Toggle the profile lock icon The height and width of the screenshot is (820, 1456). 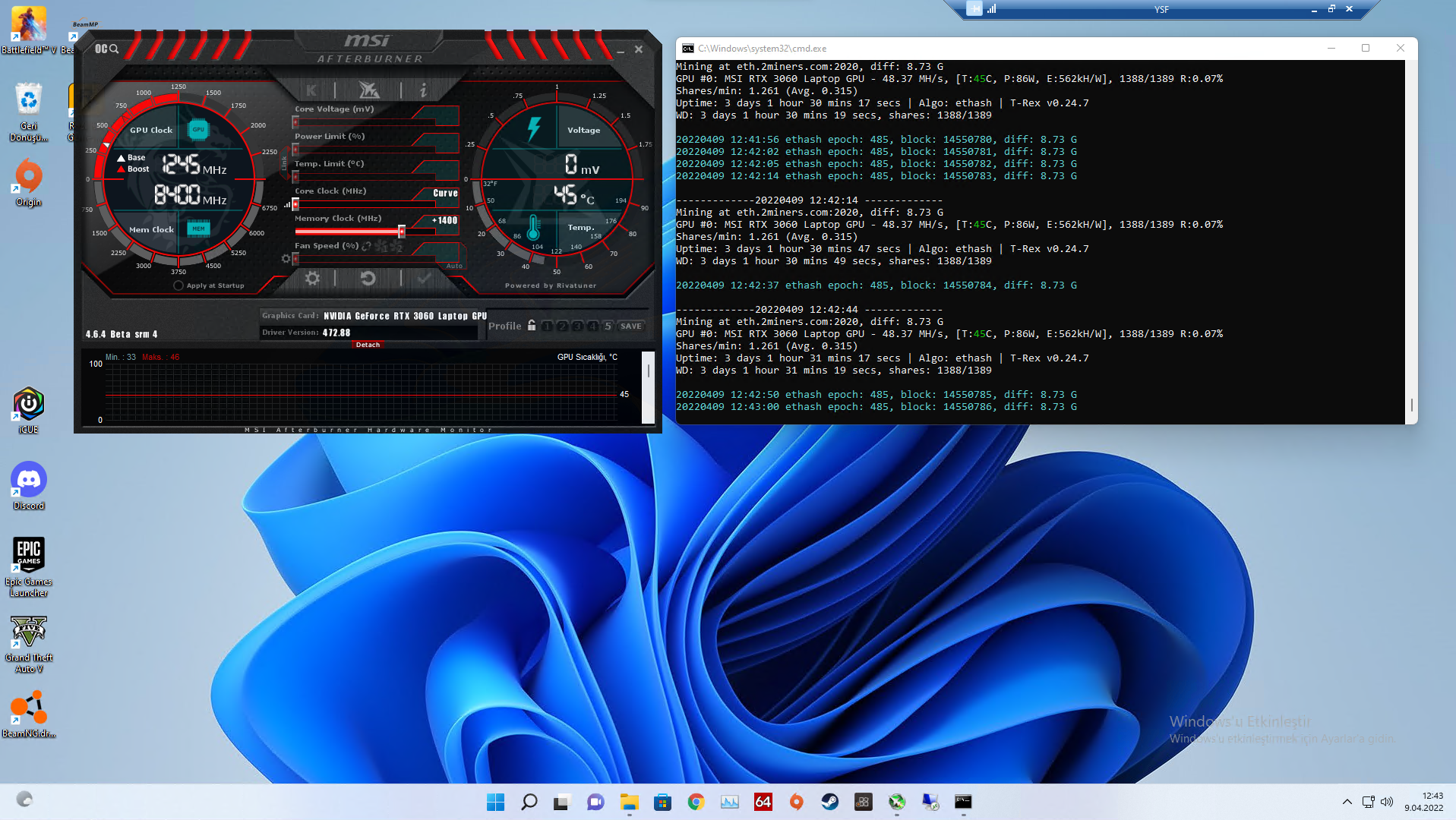click(532, 326)
